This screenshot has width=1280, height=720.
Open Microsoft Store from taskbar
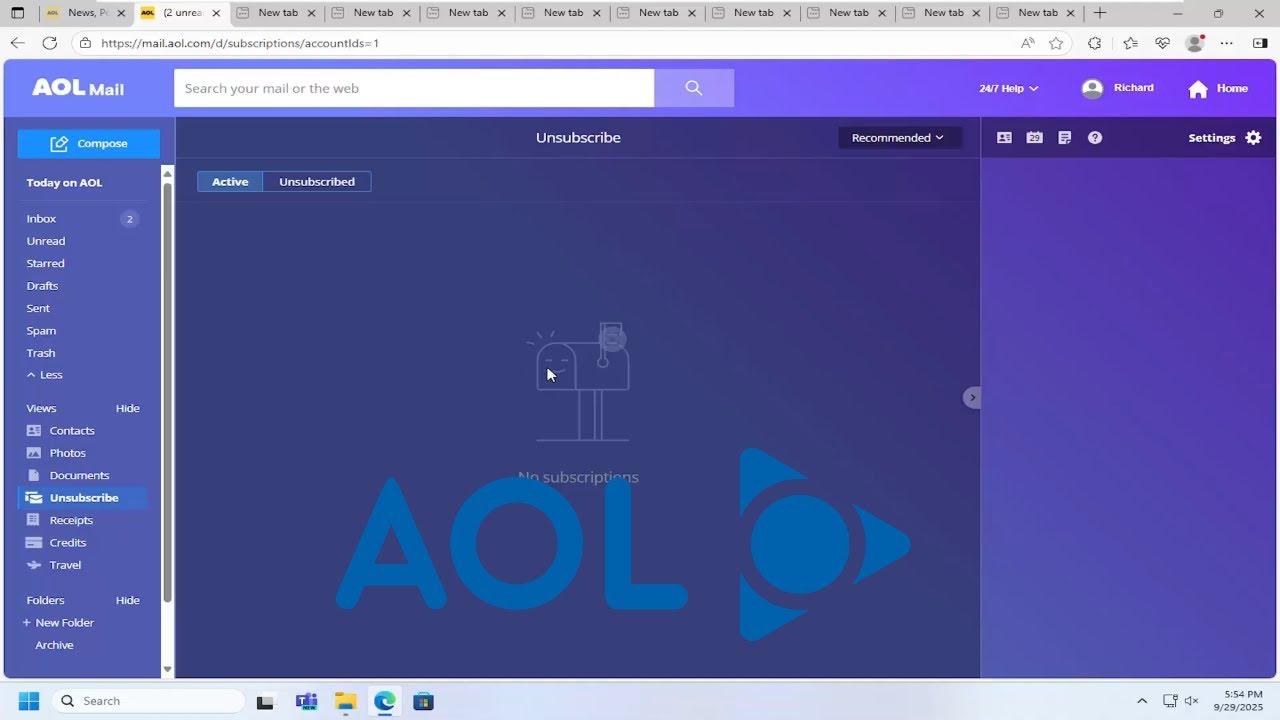click(x=423, y=701)
